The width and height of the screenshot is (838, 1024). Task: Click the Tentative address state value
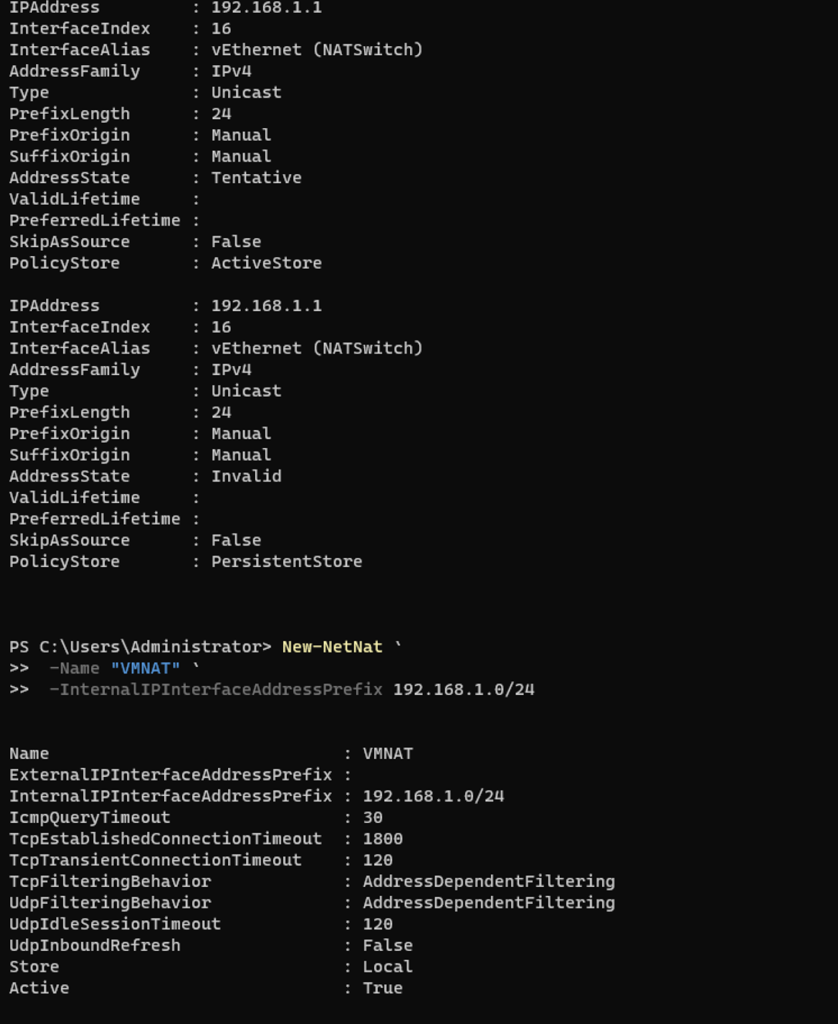pos(256,178)
